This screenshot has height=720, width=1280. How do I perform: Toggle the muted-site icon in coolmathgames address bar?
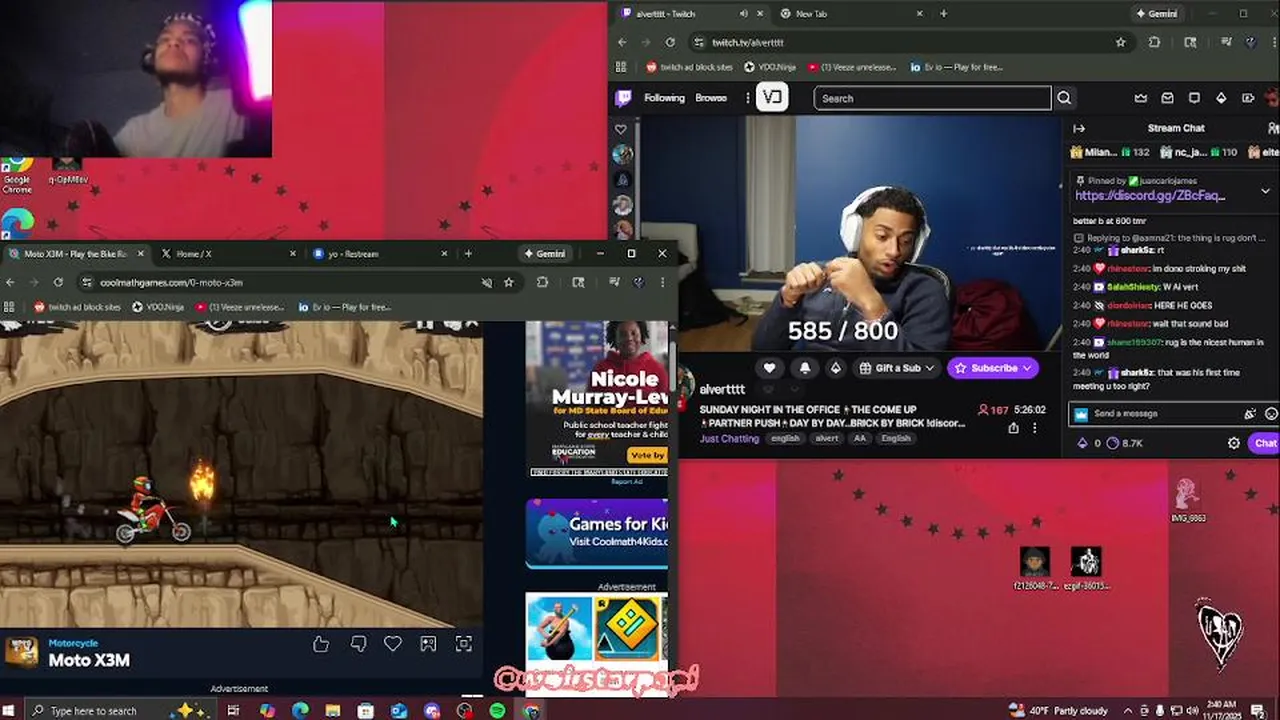(487, 283)
